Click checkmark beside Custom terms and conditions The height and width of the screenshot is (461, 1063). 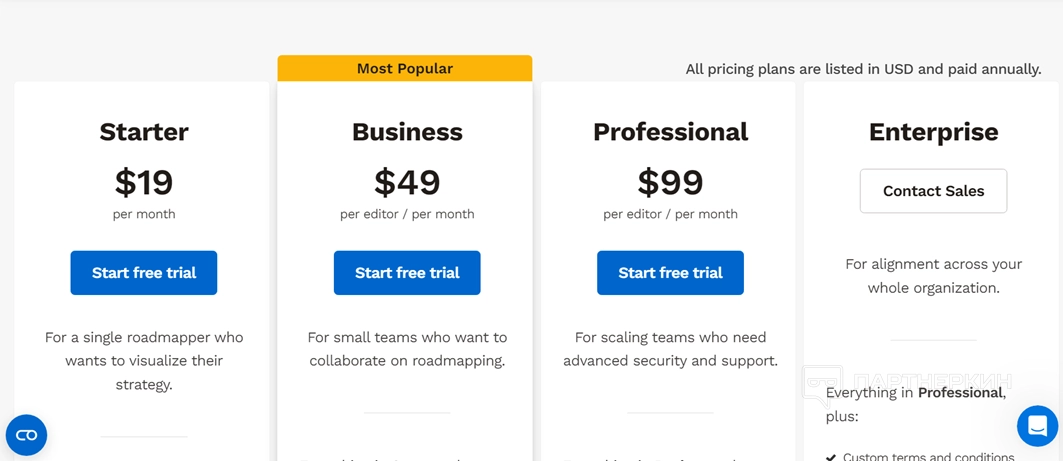coord(831,457)
